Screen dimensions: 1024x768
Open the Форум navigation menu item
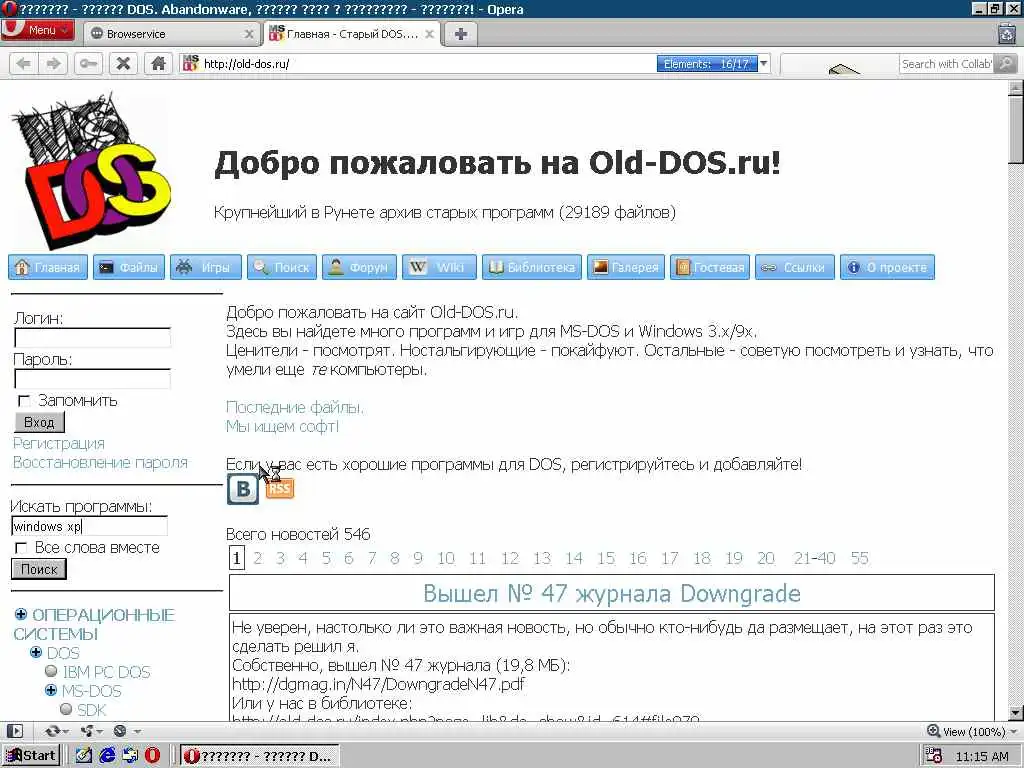click(359, 267)
